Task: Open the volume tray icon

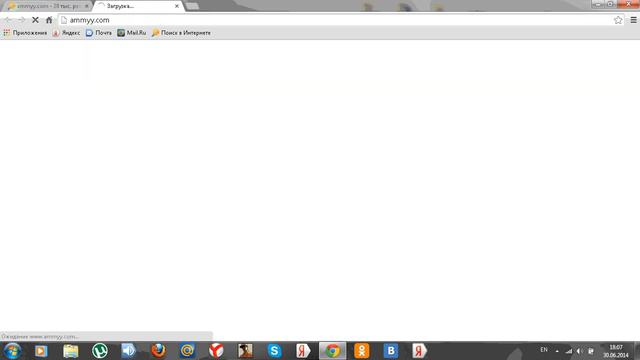Action: [579, 351]
